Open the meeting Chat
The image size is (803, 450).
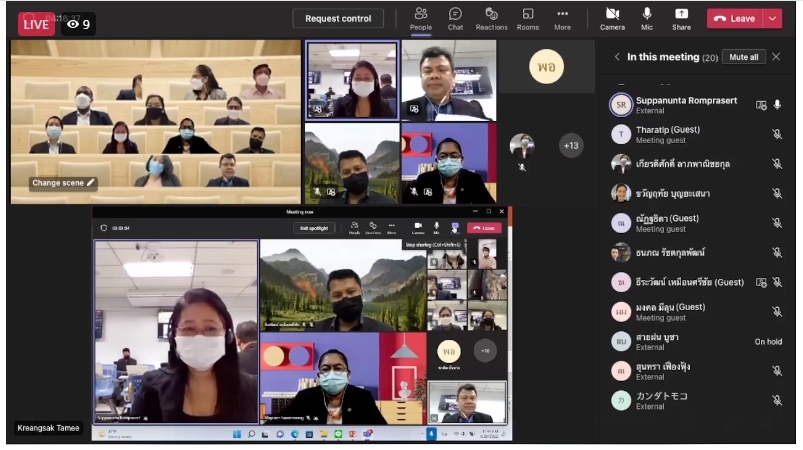click(455, 17)
